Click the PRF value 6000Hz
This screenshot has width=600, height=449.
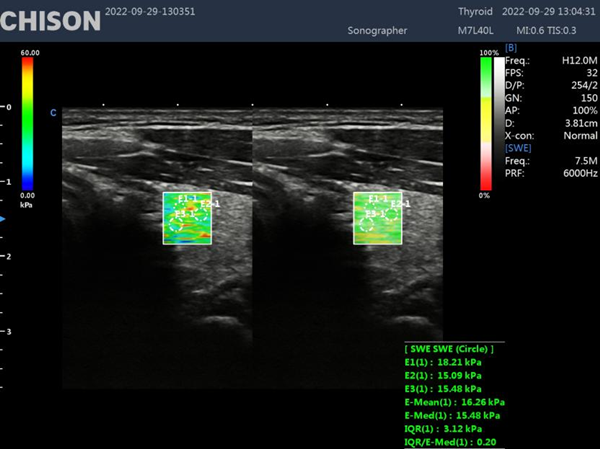coord(580,173)
